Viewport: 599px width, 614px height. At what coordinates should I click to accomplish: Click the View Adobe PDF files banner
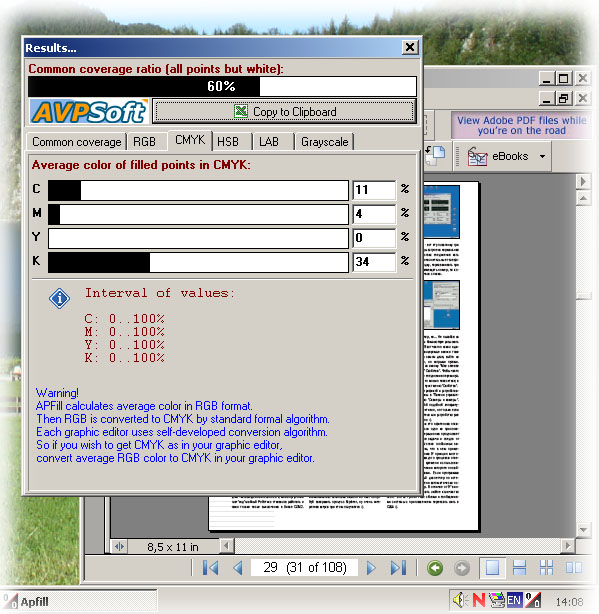click(521, 125)
